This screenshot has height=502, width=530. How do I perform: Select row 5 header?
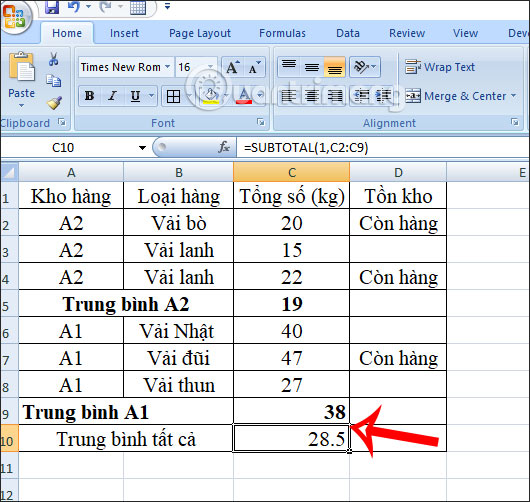tap(9, 303)
